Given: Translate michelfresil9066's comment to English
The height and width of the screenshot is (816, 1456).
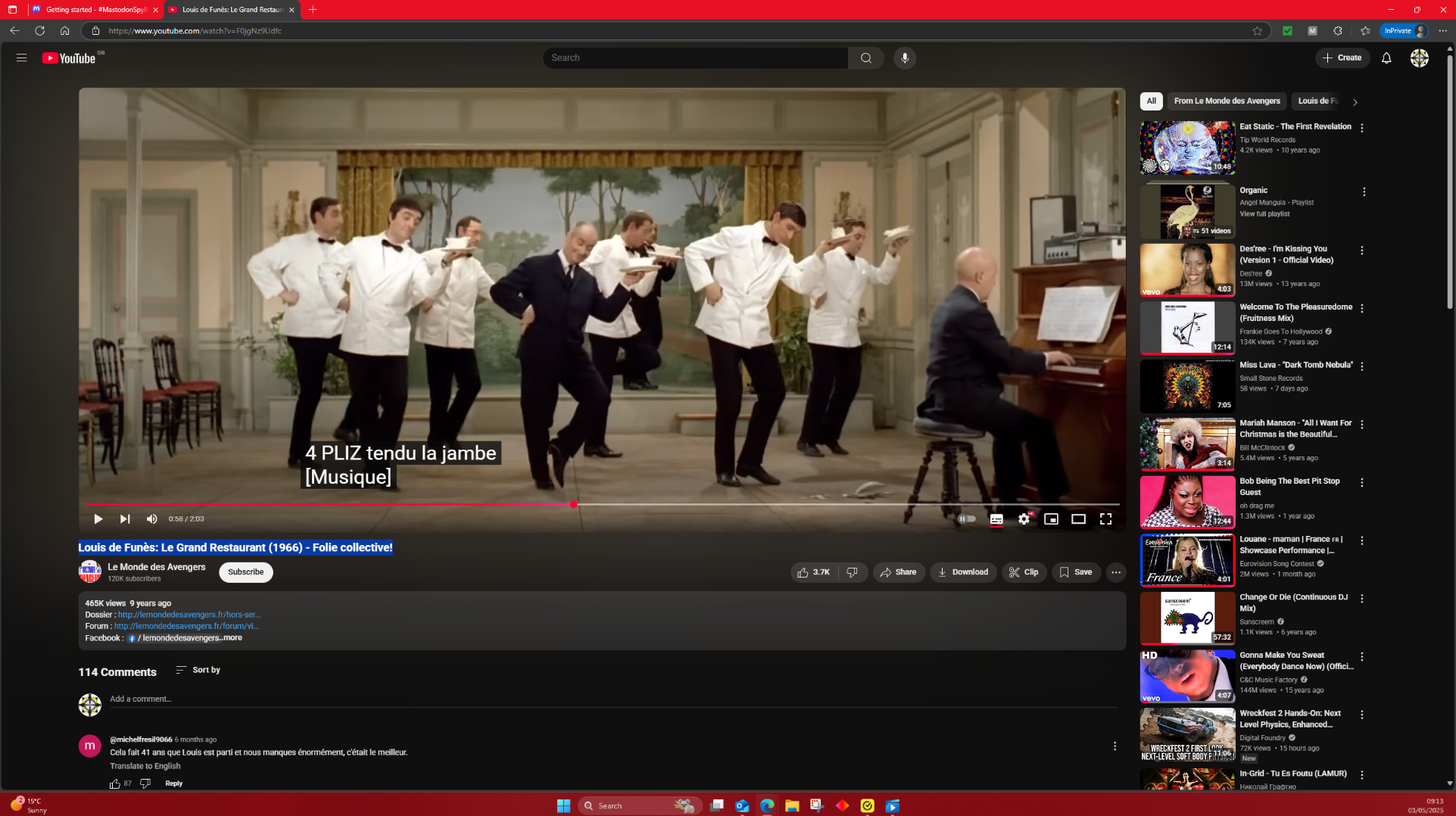Looking at the screenshot, I should (x=145, y=766).
